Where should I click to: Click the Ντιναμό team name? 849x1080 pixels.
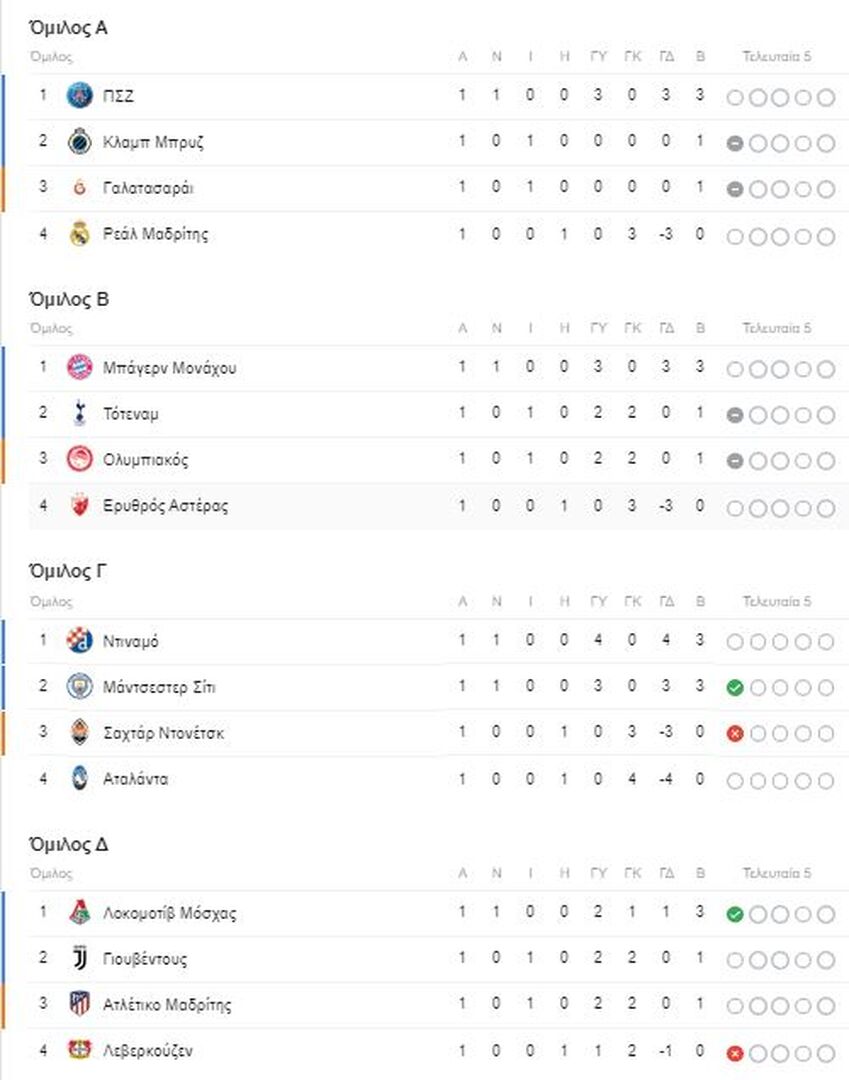click(x=130, y=641)
